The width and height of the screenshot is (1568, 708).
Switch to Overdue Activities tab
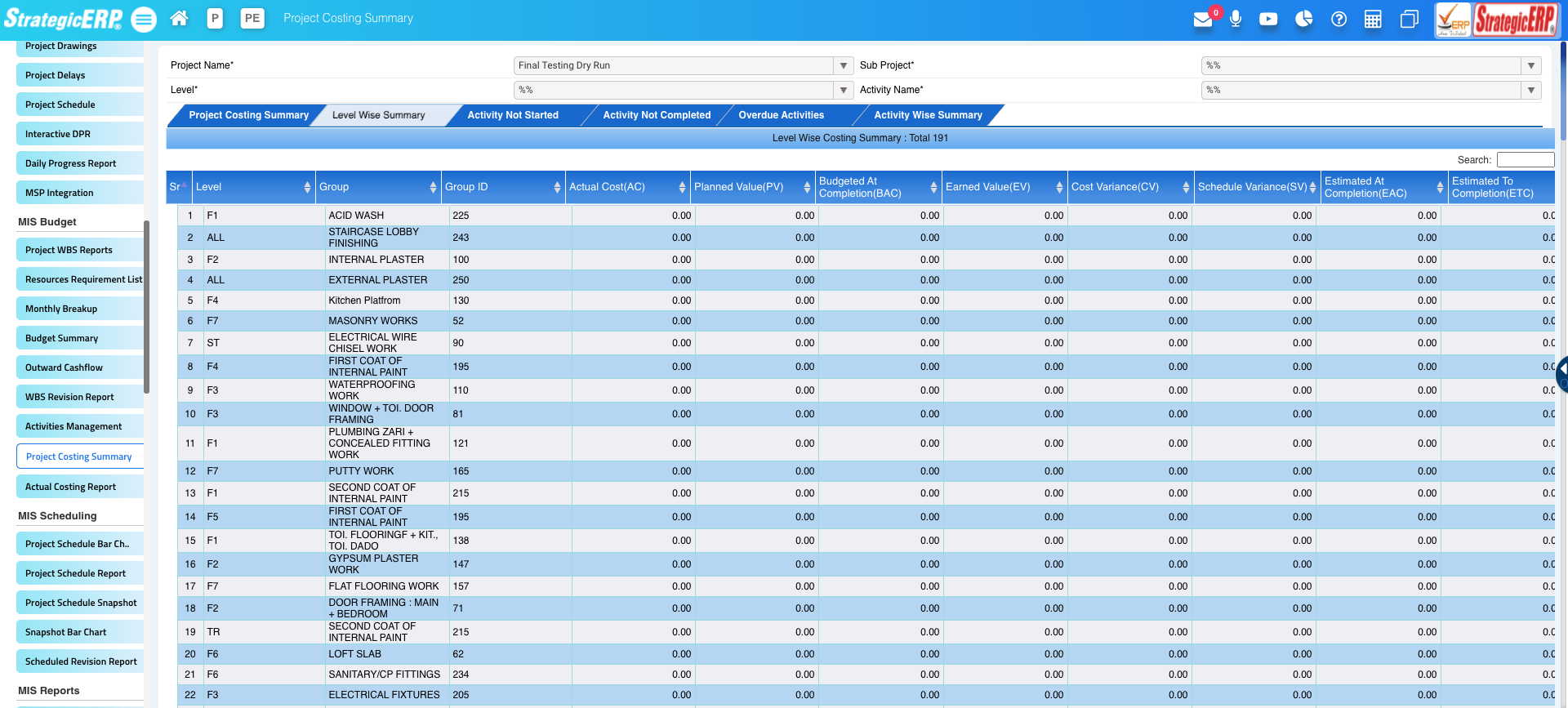tap(782, 115)
